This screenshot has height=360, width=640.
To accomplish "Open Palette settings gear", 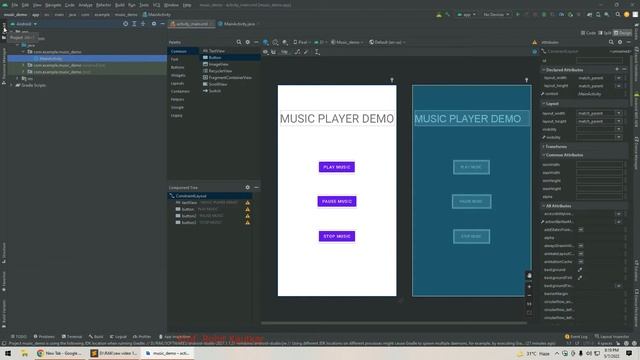I will (x=247, y=42).
